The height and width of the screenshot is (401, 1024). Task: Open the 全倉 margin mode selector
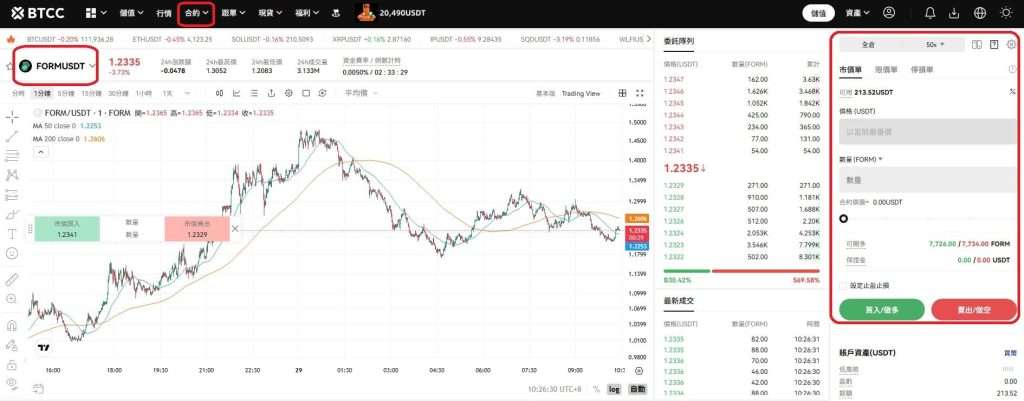coord(869,45)
